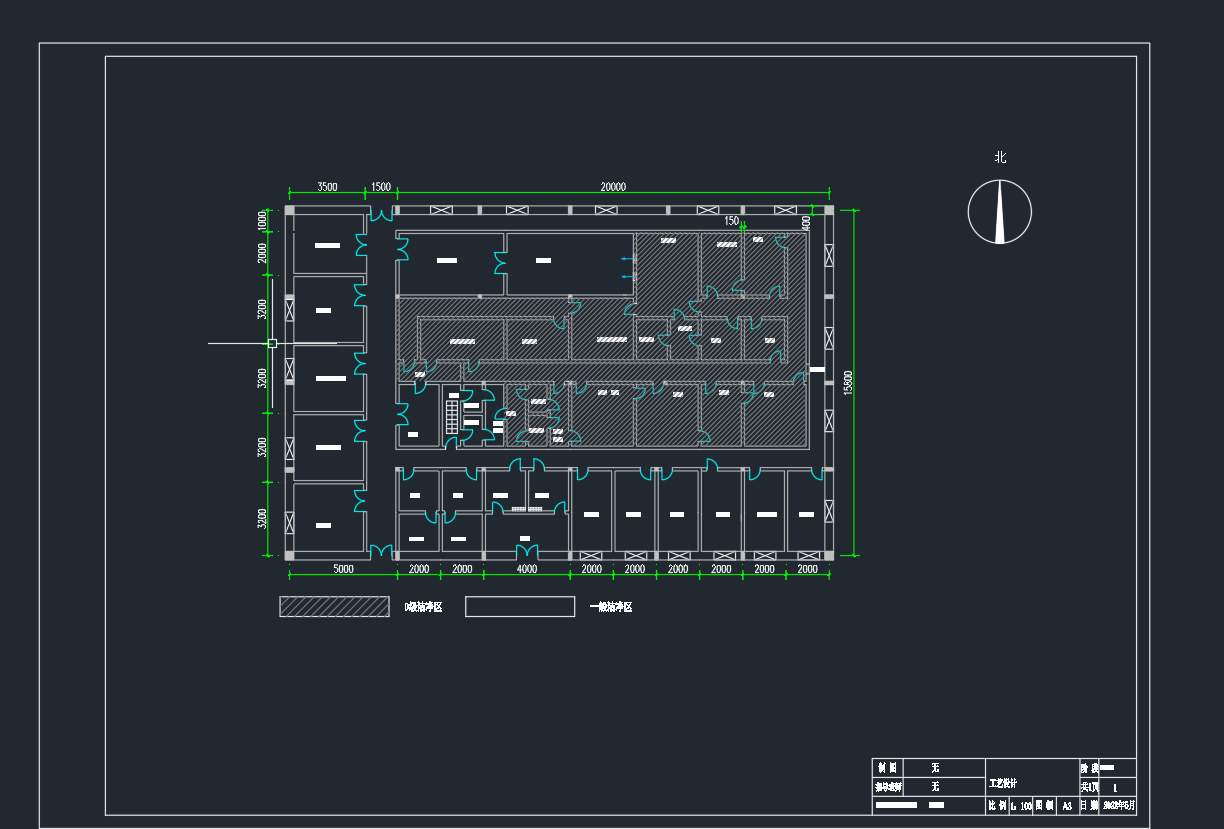Select the '15800' right vertical dimension
Screen dimensions: 1224x829
[x=848, y=383]
